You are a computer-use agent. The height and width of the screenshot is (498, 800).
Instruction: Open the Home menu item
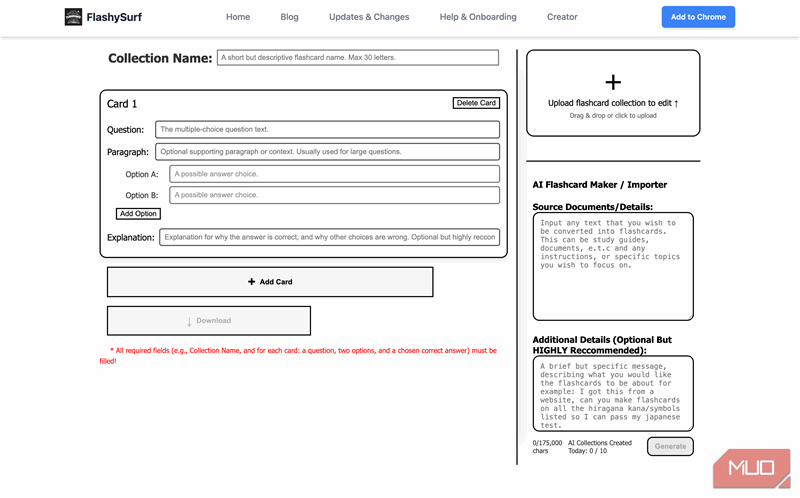[238, 17]
